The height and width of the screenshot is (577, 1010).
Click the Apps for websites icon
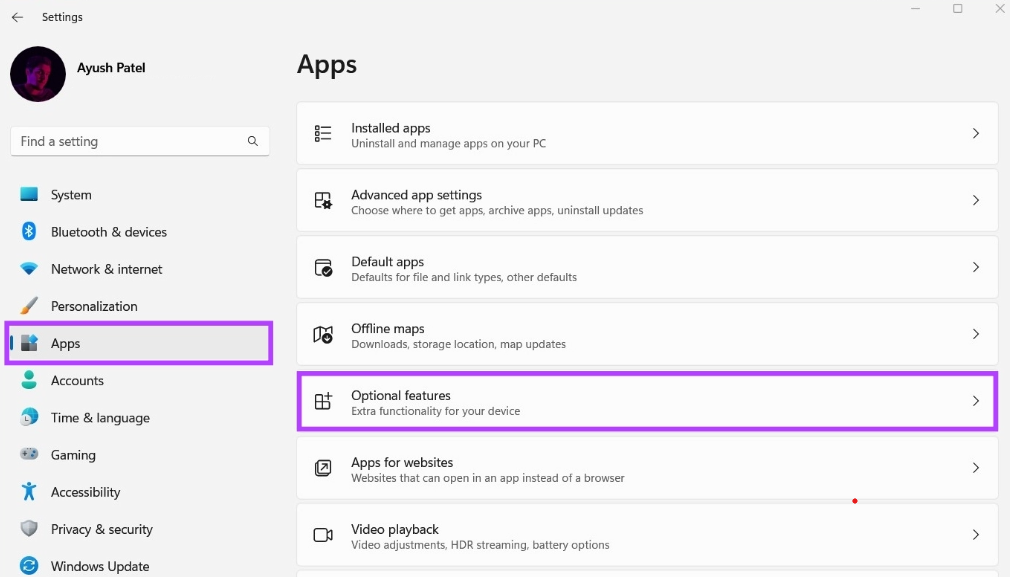click(x=323, y=468)
